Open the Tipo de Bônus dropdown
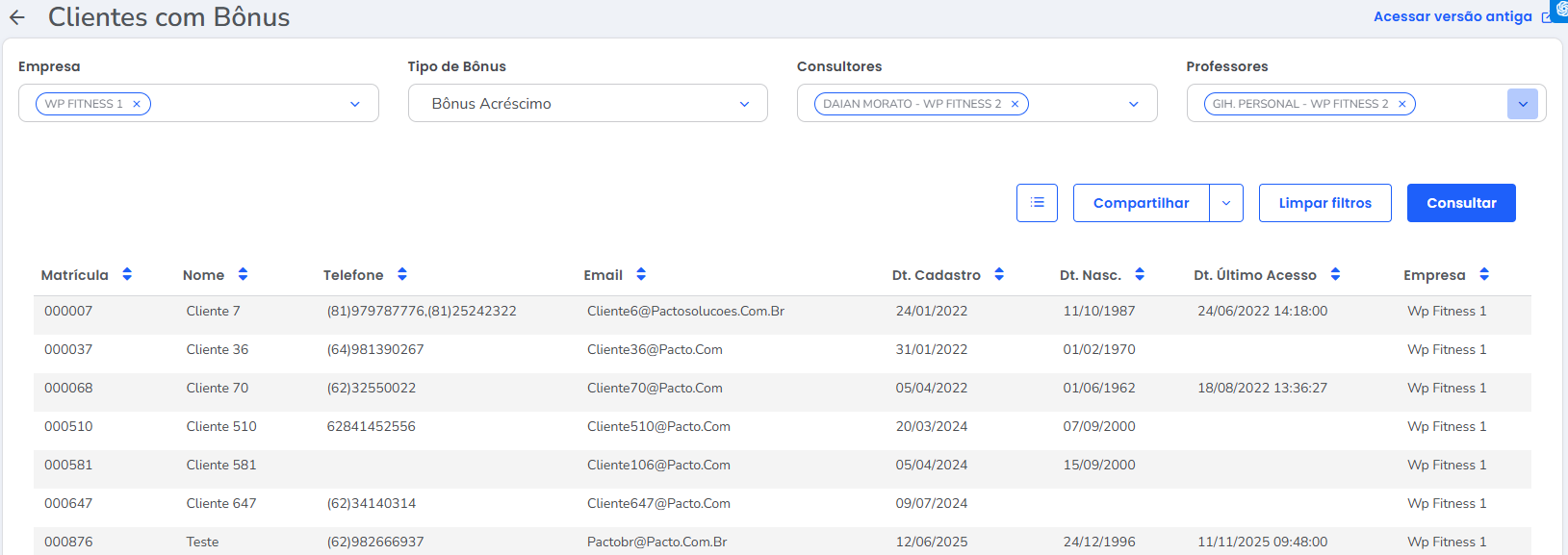 [x=744, y=104]
